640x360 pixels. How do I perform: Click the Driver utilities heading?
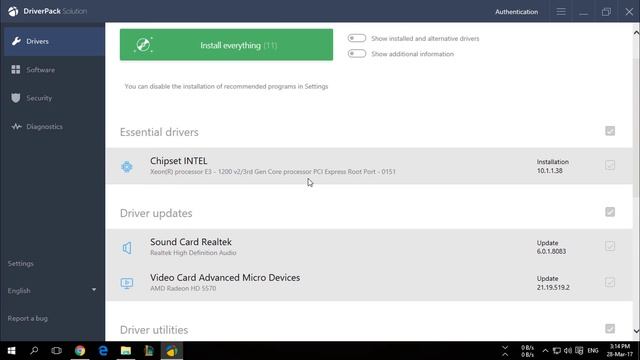point(154,330)
